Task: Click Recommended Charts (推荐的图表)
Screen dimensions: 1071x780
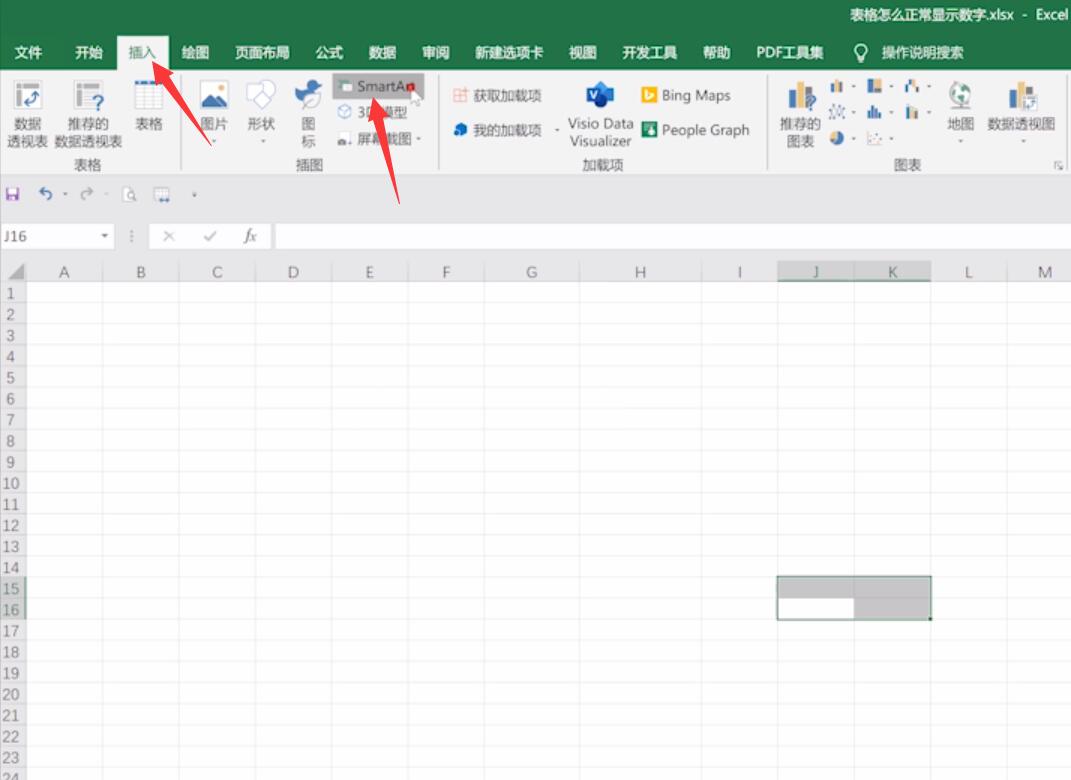Action: [800, 113]
